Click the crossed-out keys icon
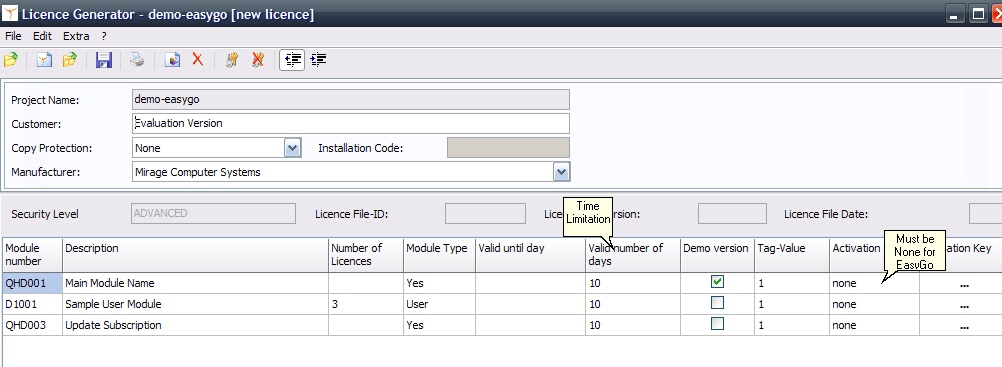The width and height of the screenshot is (1002, 367). (258, 60)
